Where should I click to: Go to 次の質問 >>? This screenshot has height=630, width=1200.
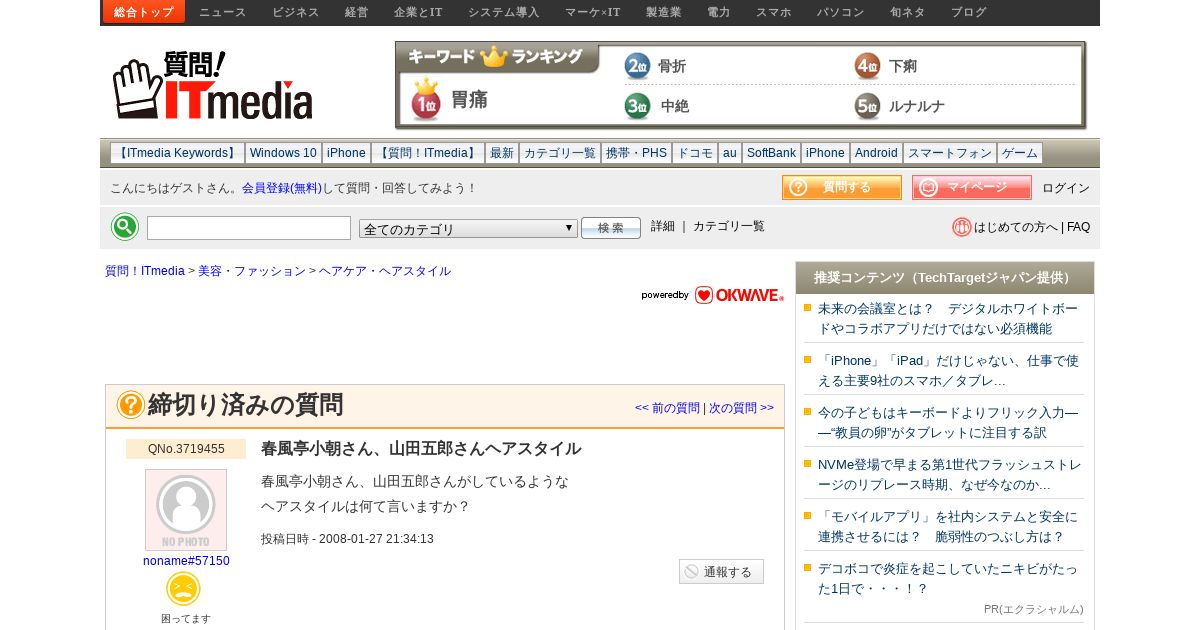coord(741,408)
